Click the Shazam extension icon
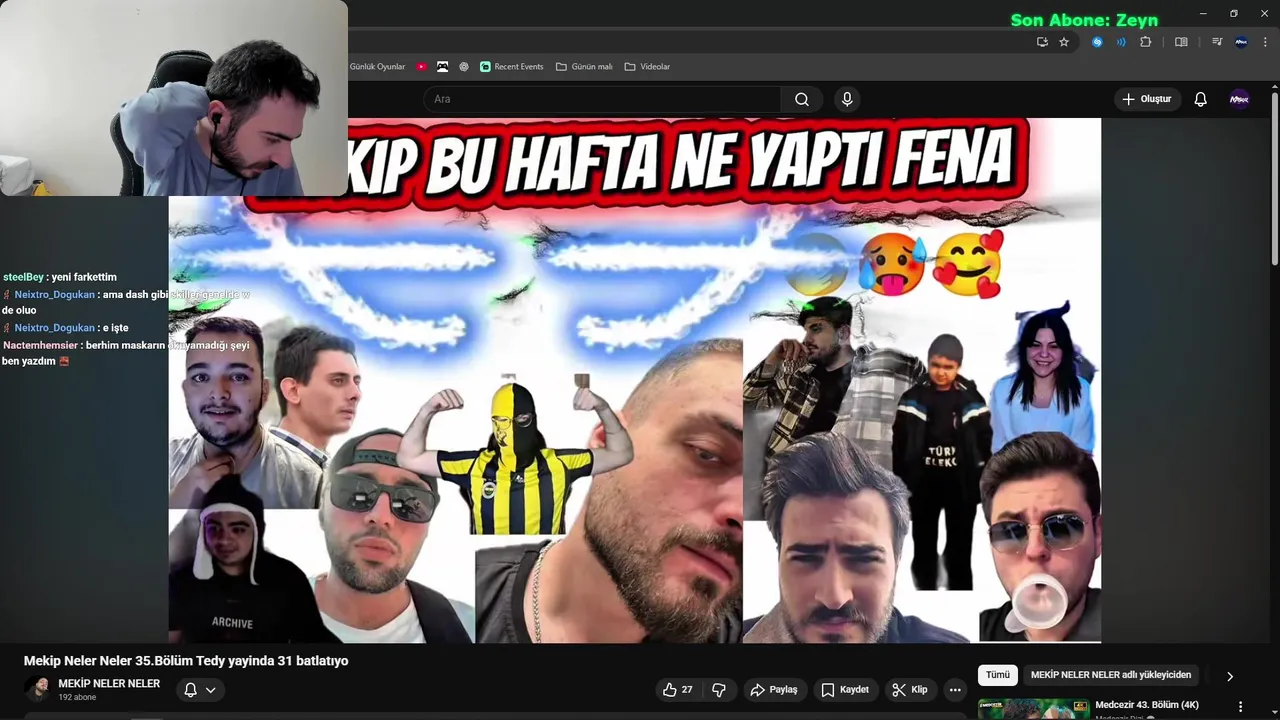Viewport: 1280px width, 720px height. point(1097,42)
